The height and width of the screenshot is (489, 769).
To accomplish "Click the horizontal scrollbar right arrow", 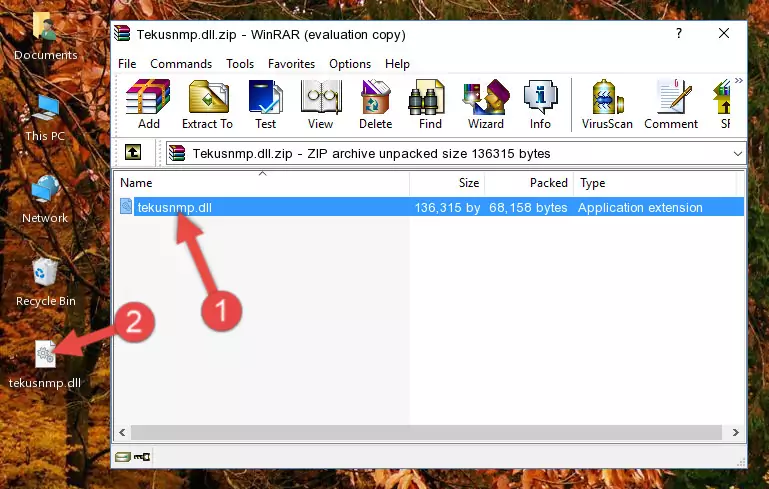I will coord(735,433).
